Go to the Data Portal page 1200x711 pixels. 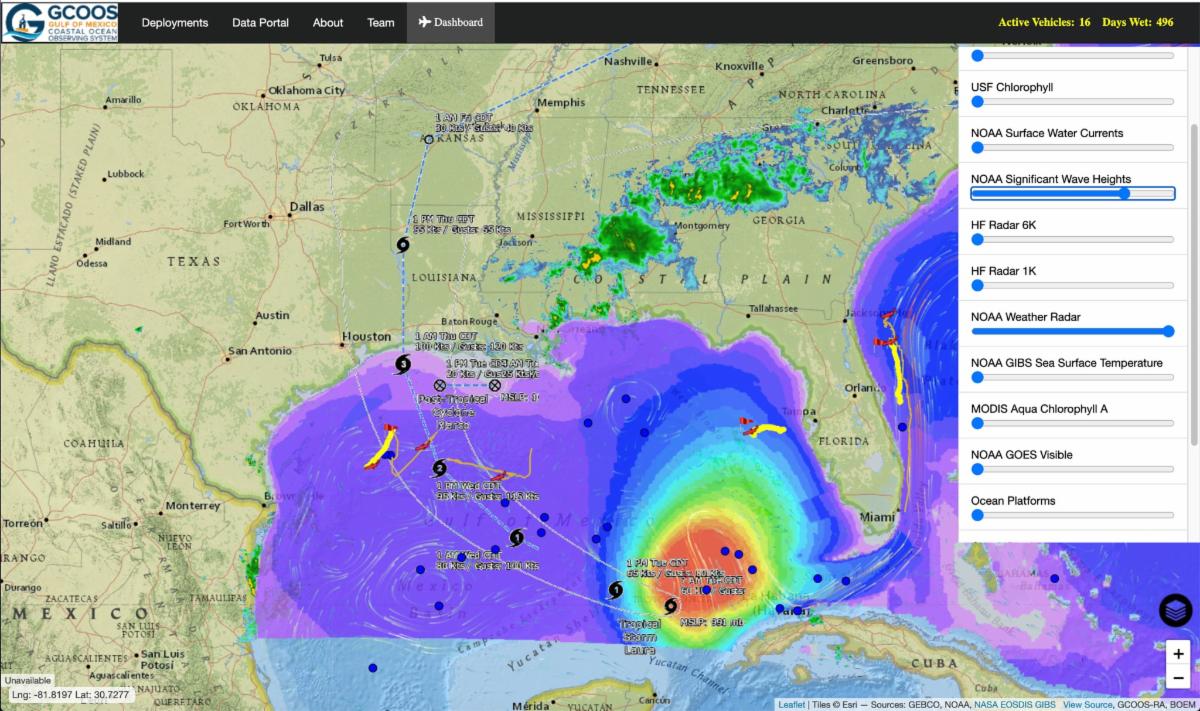[260, 22]
